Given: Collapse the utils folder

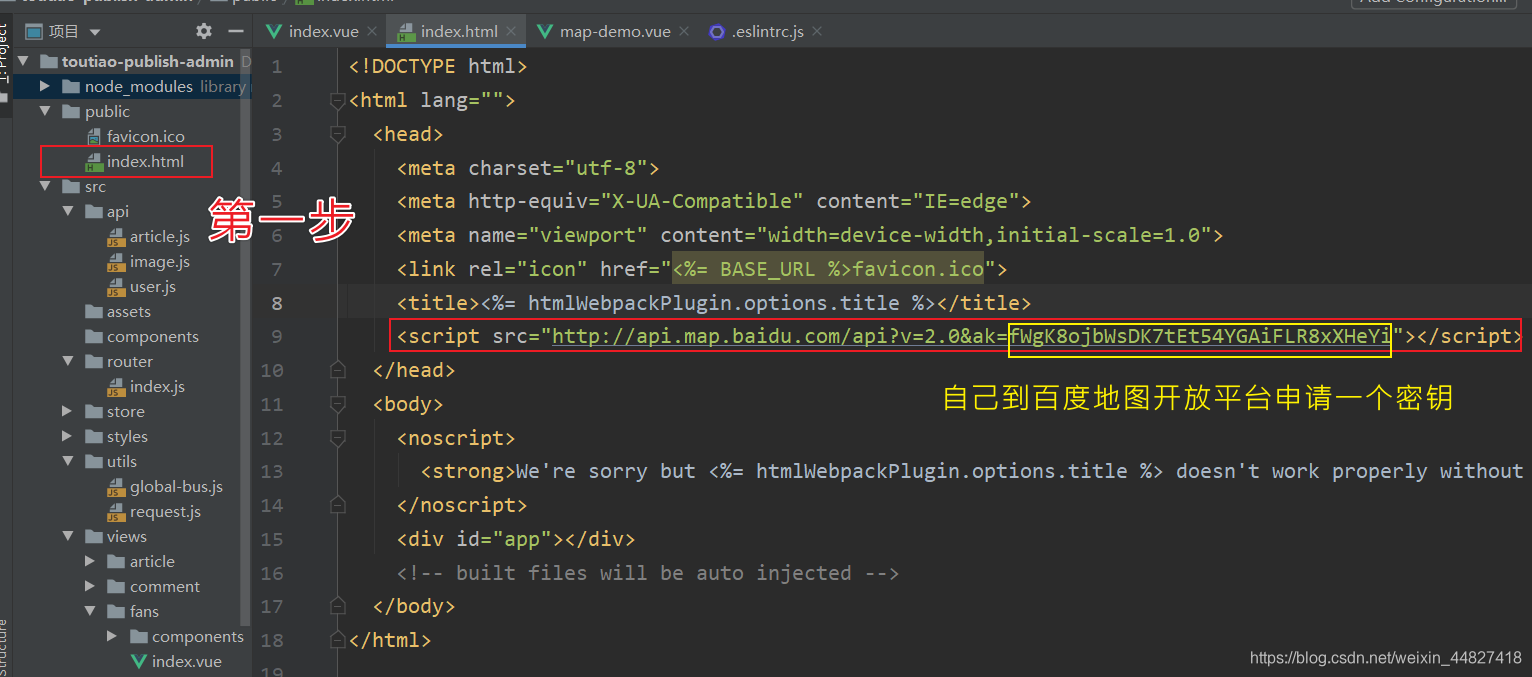Looking at the screenshot, I should pyautogui.click(x=67, y=461).
